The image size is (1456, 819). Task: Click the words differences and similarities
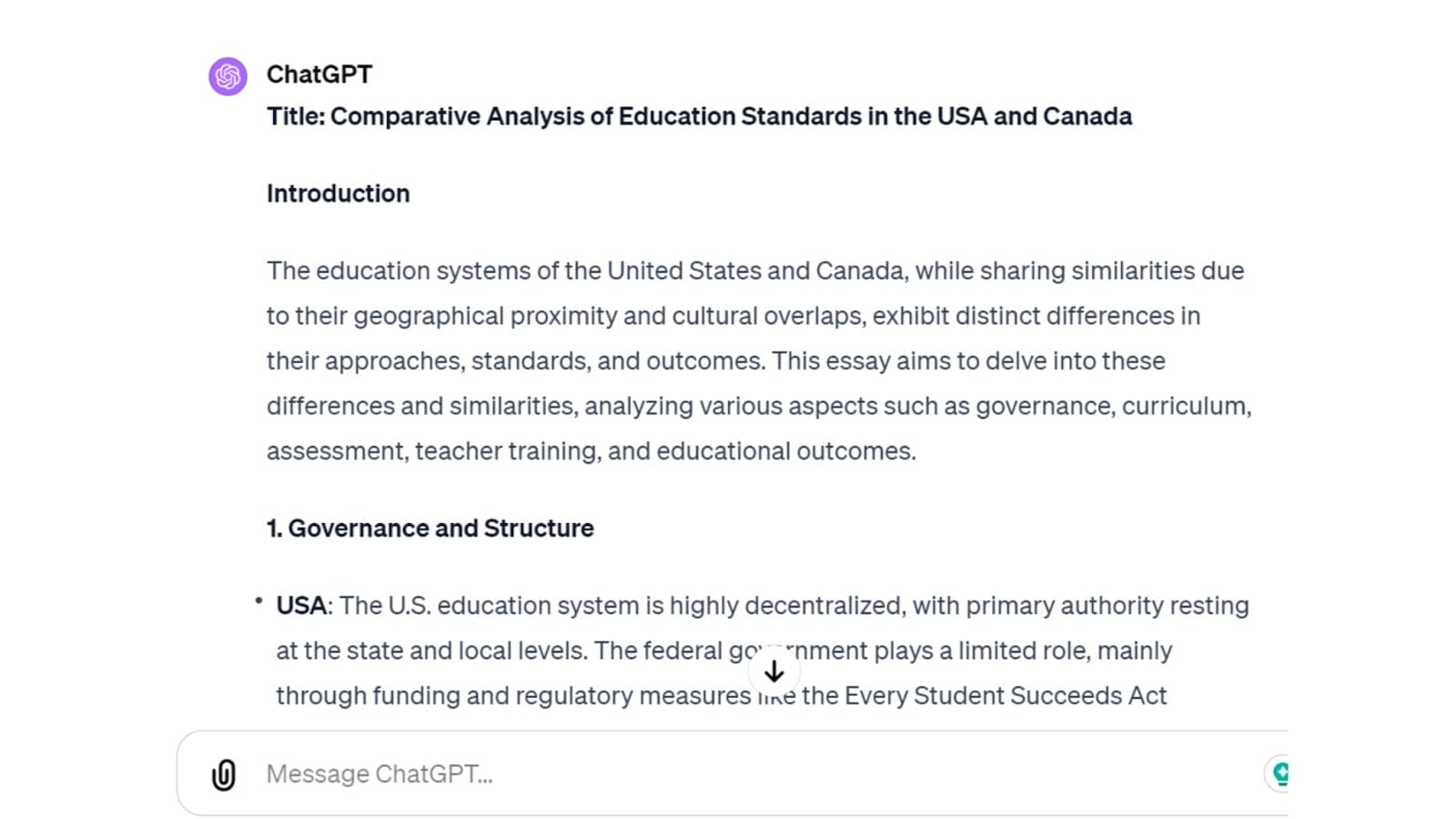click(421, 407)
